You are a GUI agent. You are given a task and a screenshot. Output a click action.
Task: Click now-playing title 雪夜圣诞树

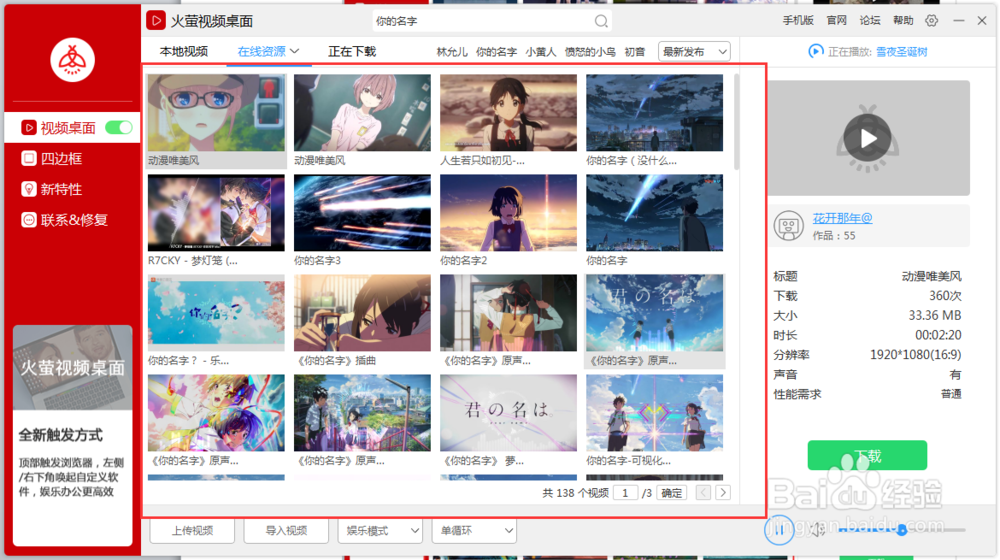click(901, 52)
